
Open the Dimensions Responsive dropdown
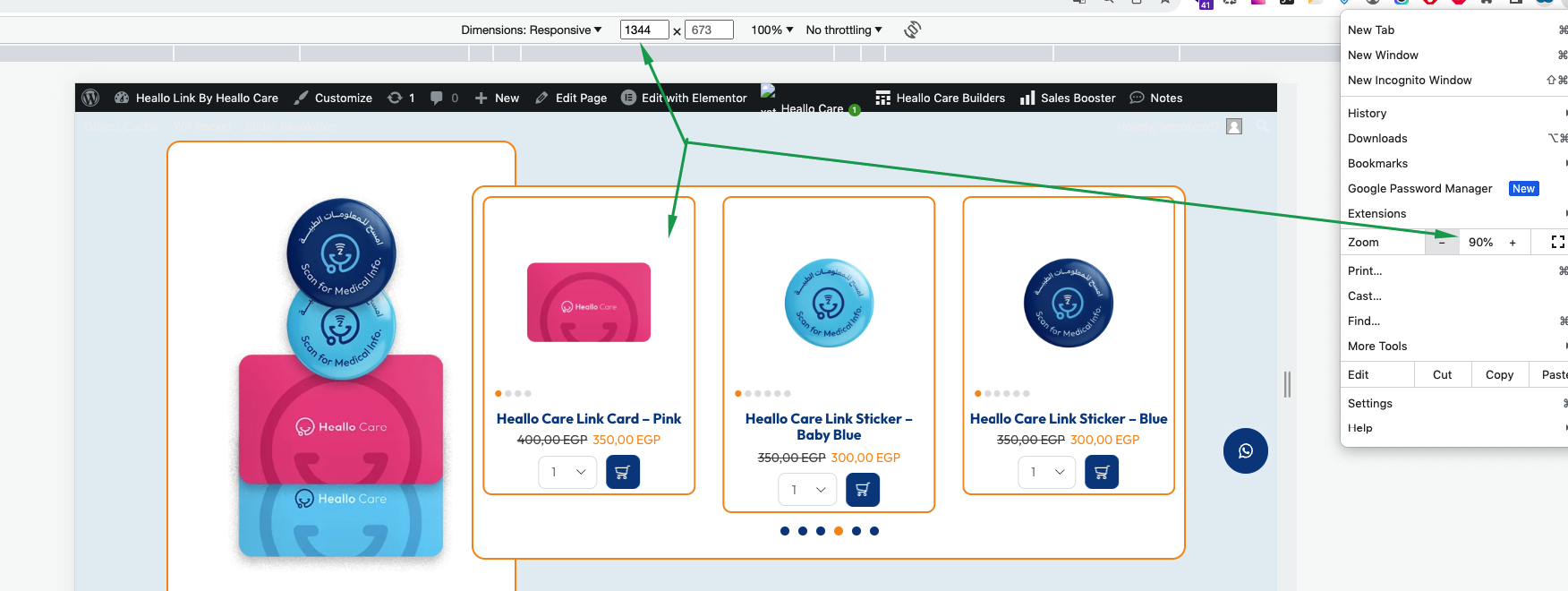532,30
